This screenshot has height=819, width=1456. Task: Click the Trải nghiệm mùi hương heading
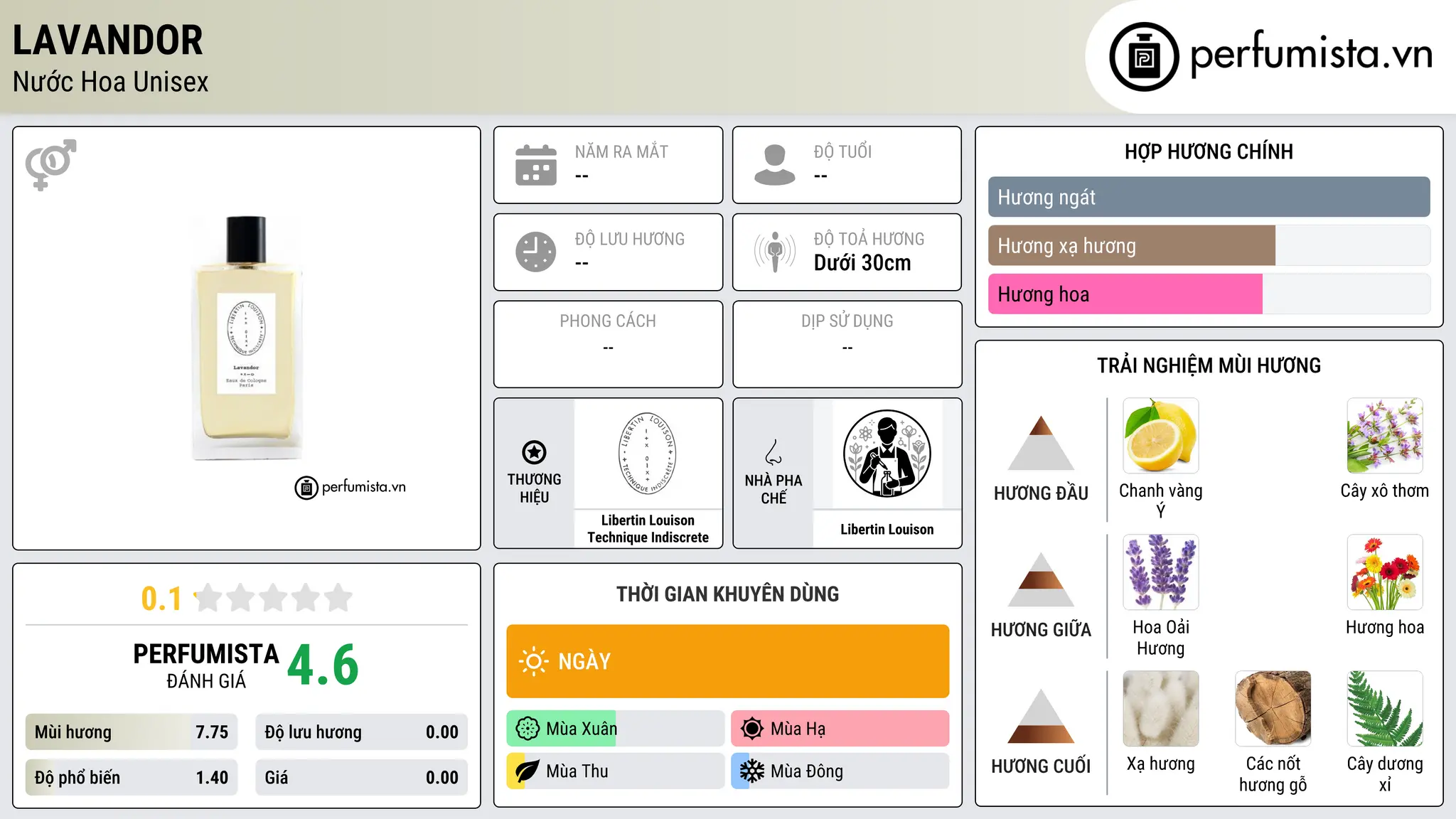[x=1209, y=365]
